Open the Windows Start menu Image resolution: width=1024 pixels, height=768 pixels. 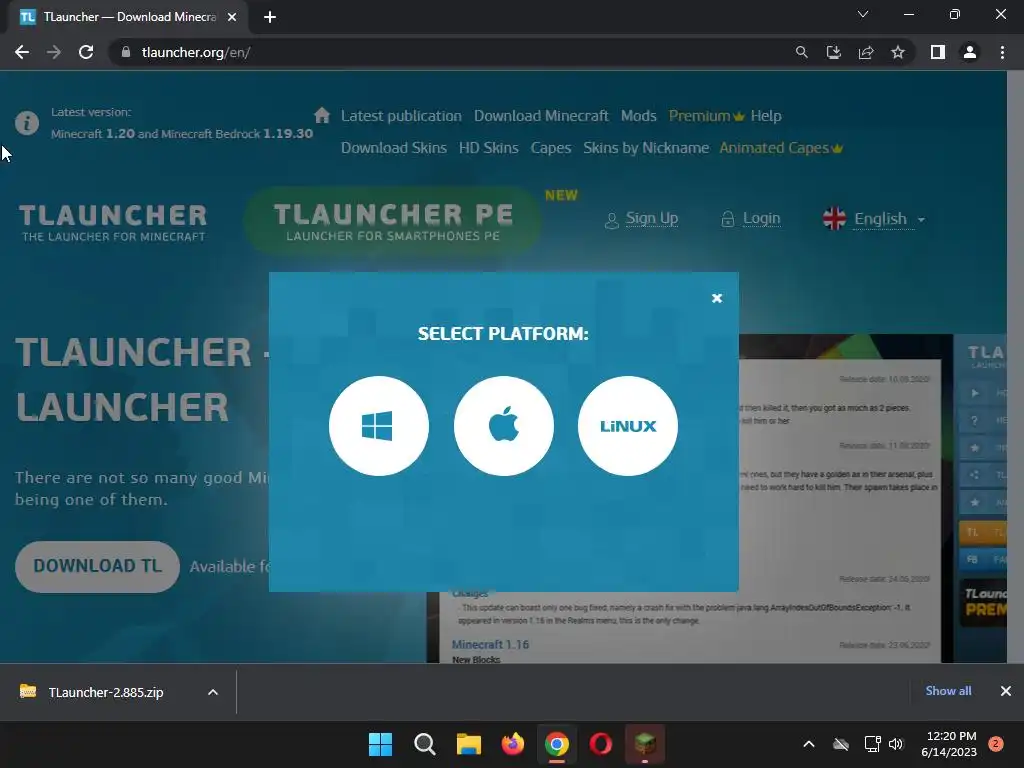tap(380, 744)
